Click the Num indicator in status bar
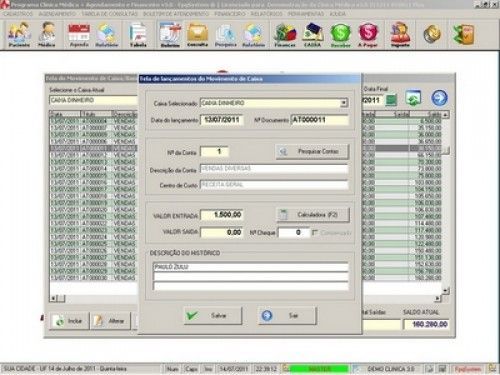Screen dimensions: 500x375 [x=172, y=369]
